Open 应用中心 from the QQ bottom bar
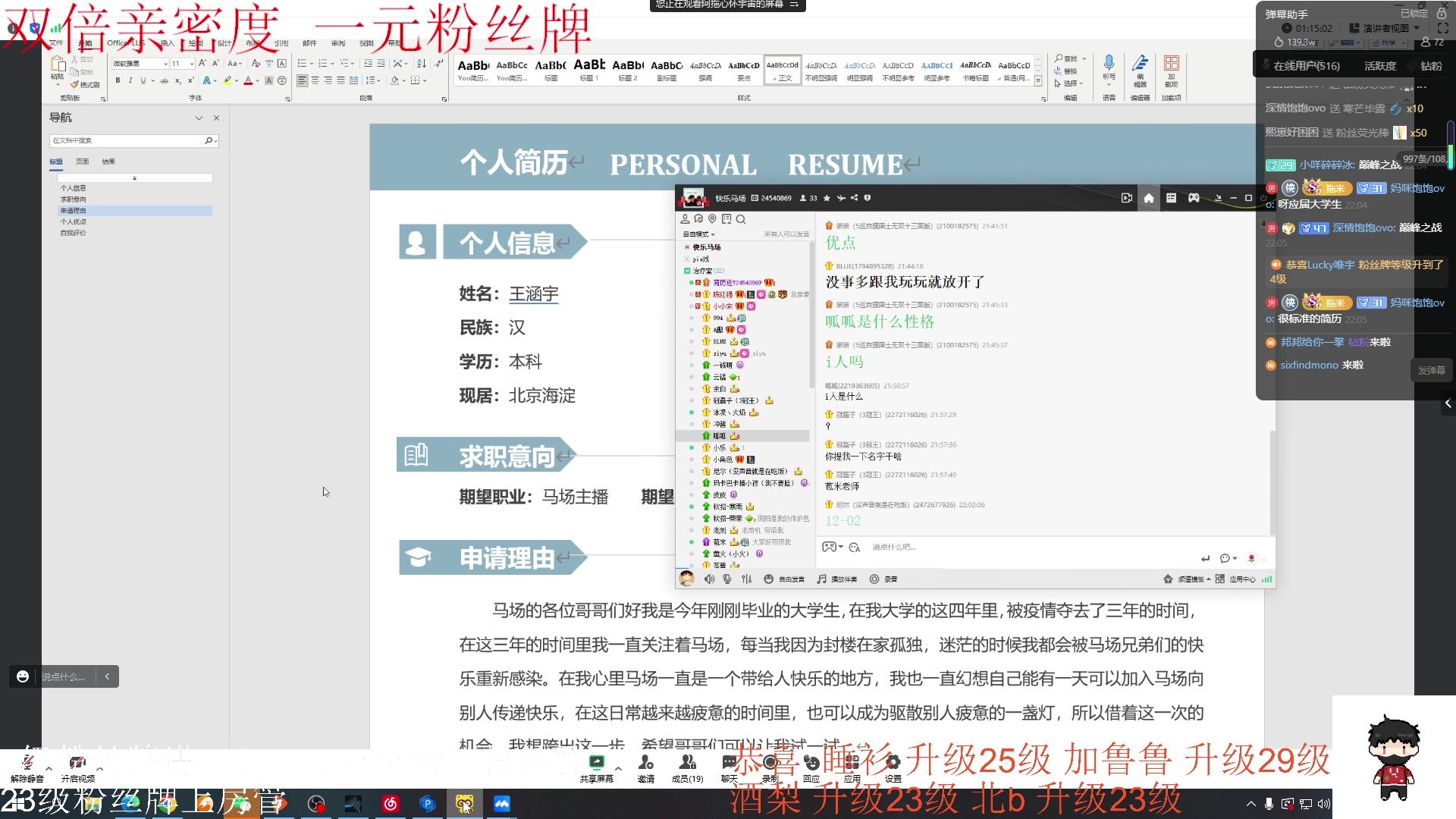Image resolution: width=1456 pixels, height=819 pixels. click(x=1241, y=579)
